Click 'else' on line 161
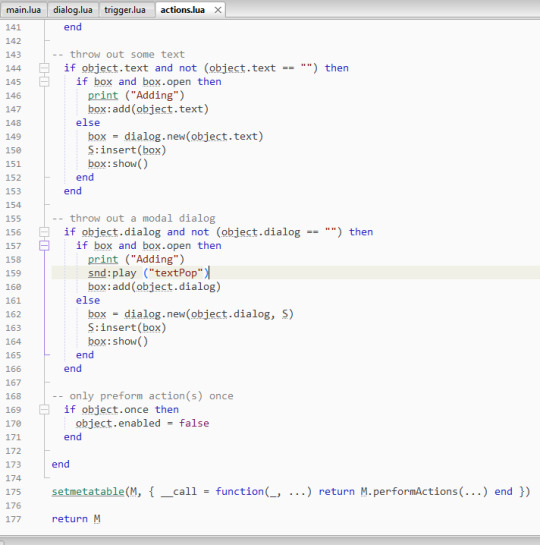Image resolution: width=540 pixels, height=545 pixels. [88, 300]
